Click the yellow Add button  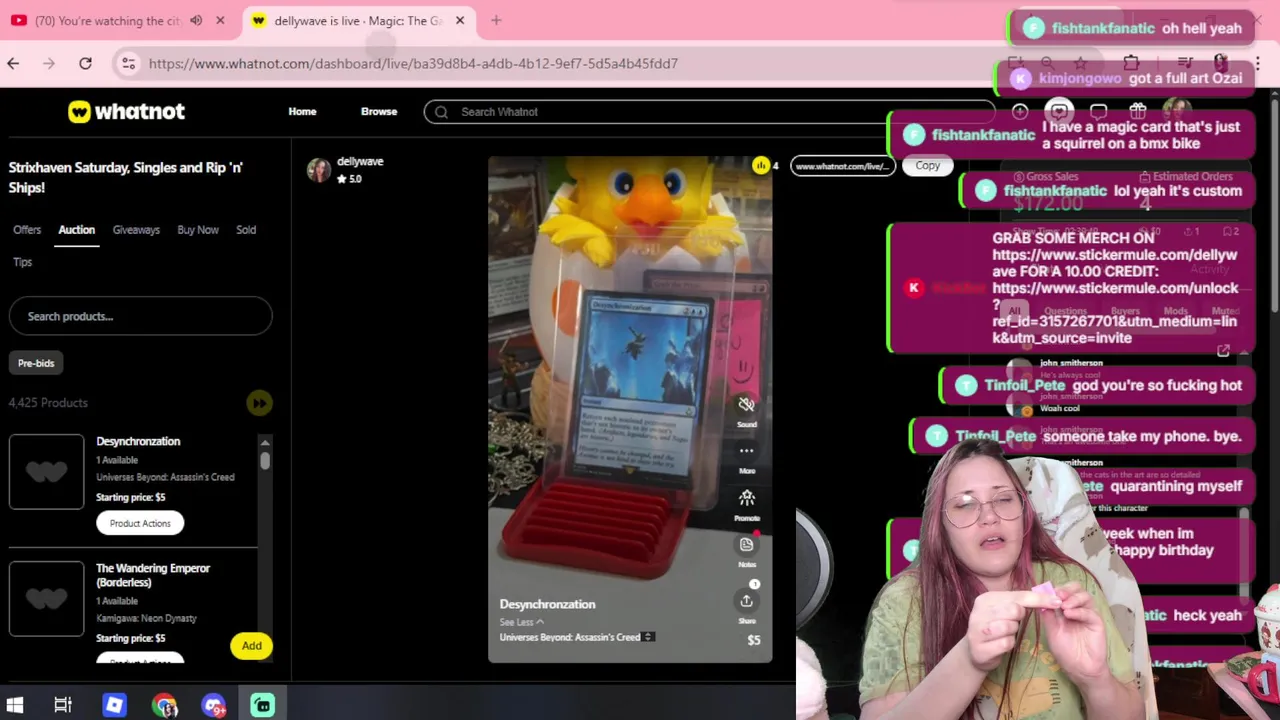point(252,646)
